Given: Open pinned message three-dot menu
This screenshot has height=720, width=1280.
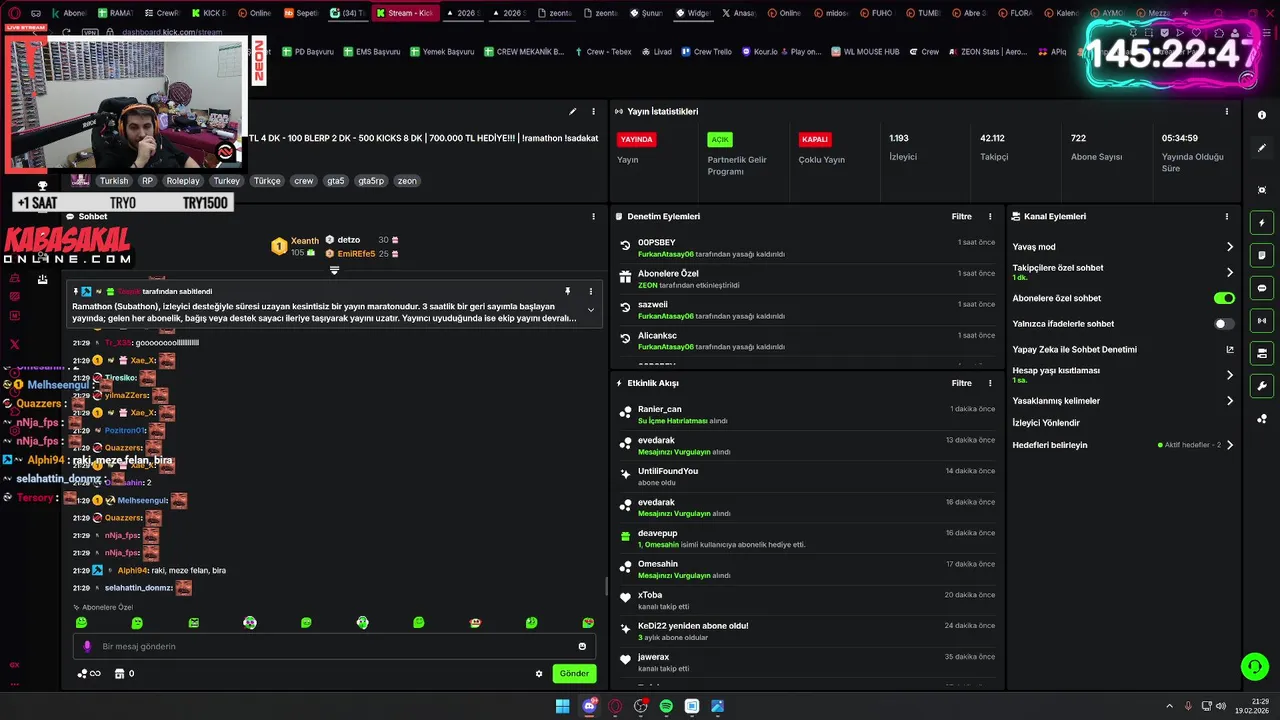Looking at the screenshot, I should [x=591, y=291].
